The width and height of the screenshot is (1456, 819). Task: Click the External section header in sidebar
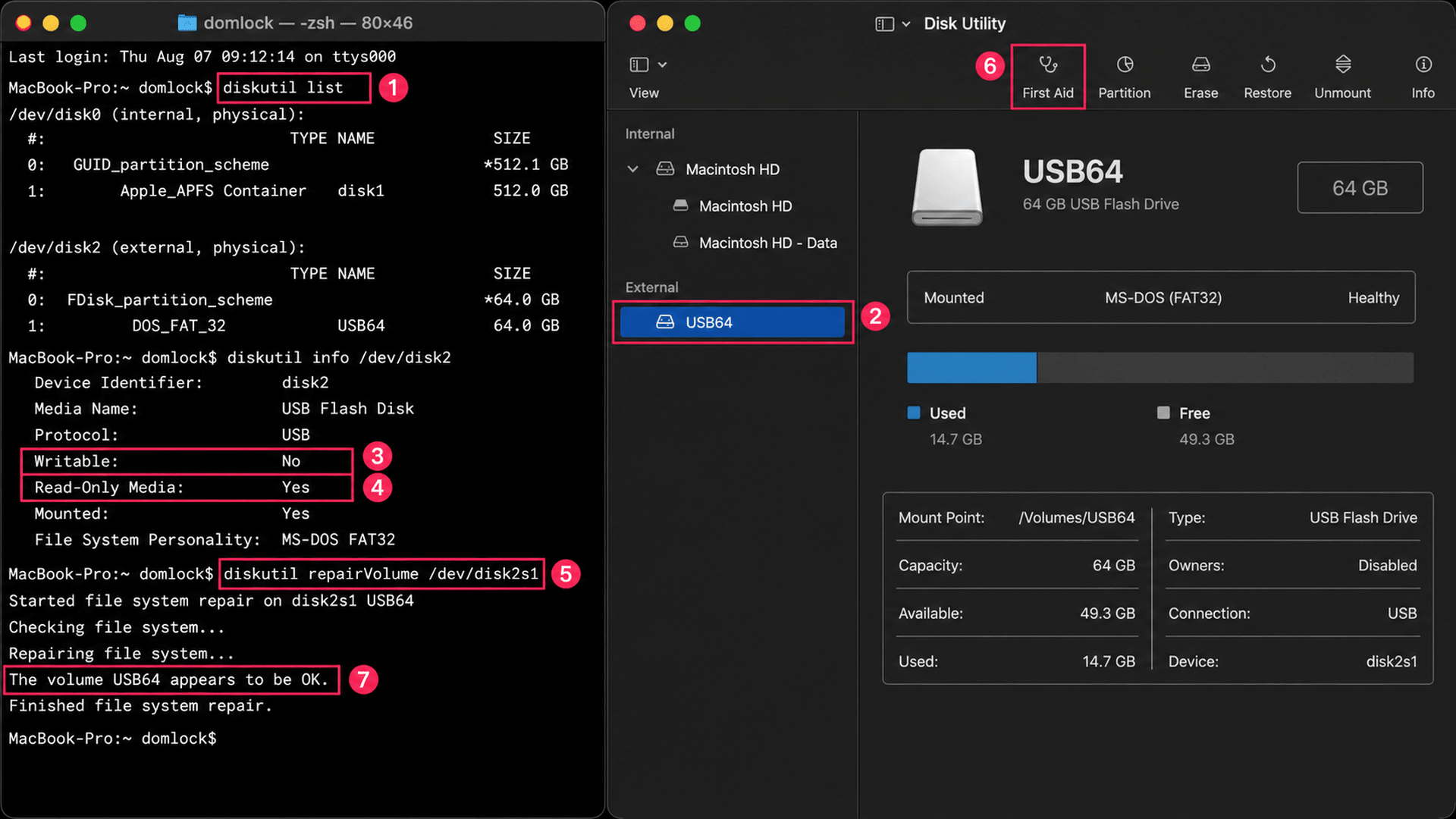[x=651, y=287]
